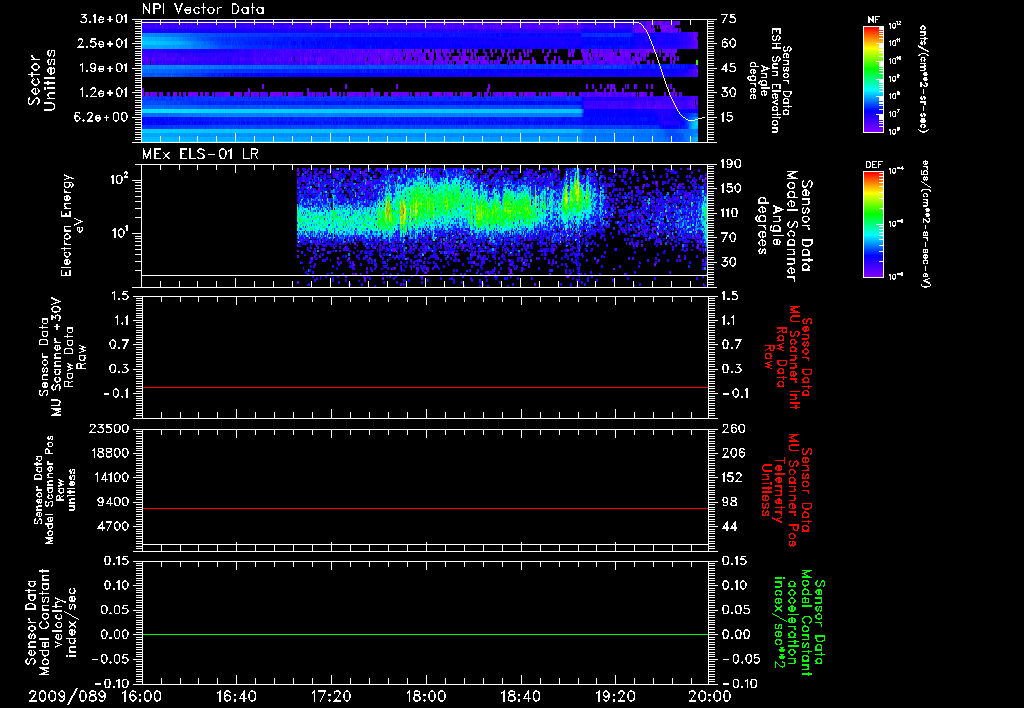This screenshot has height=708, width=1024.
Task: Select the 'ESH Sun Elevation Angle' axis title
Action: [x=770, y=80]
